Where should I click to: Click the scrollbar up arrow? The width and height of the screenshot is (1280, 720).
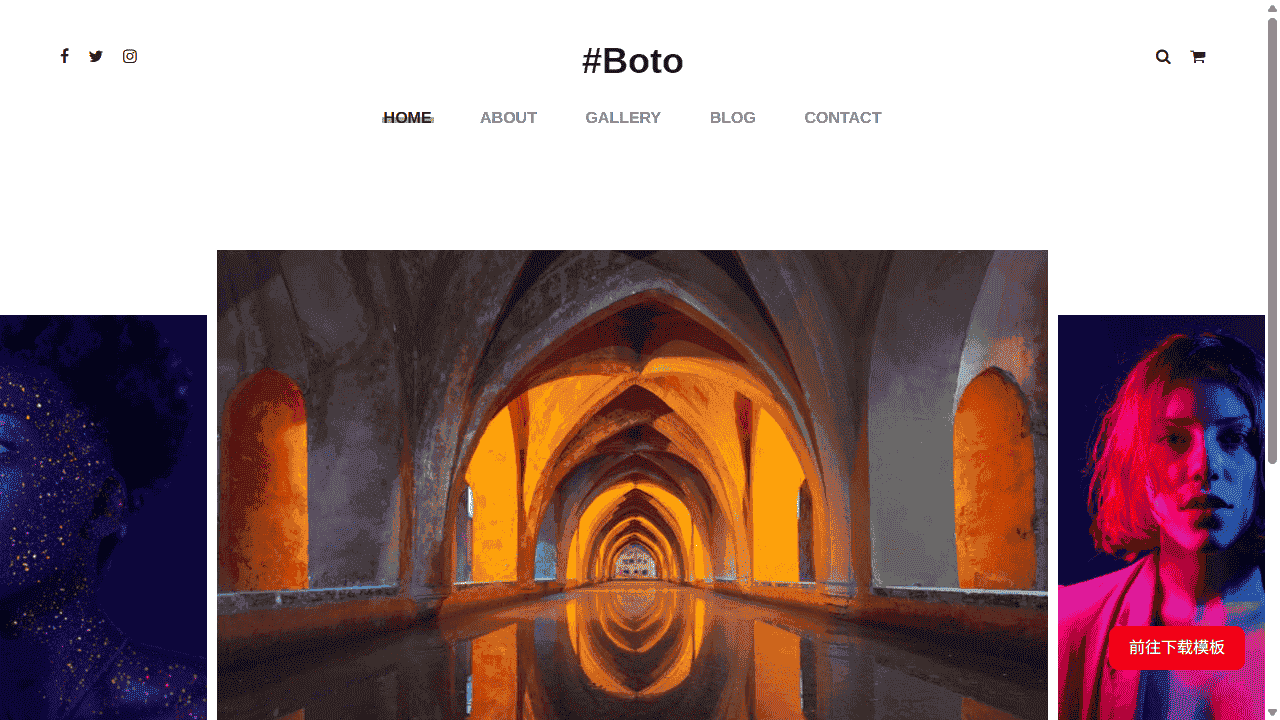pyautogui.click(x=1273, y=7)
